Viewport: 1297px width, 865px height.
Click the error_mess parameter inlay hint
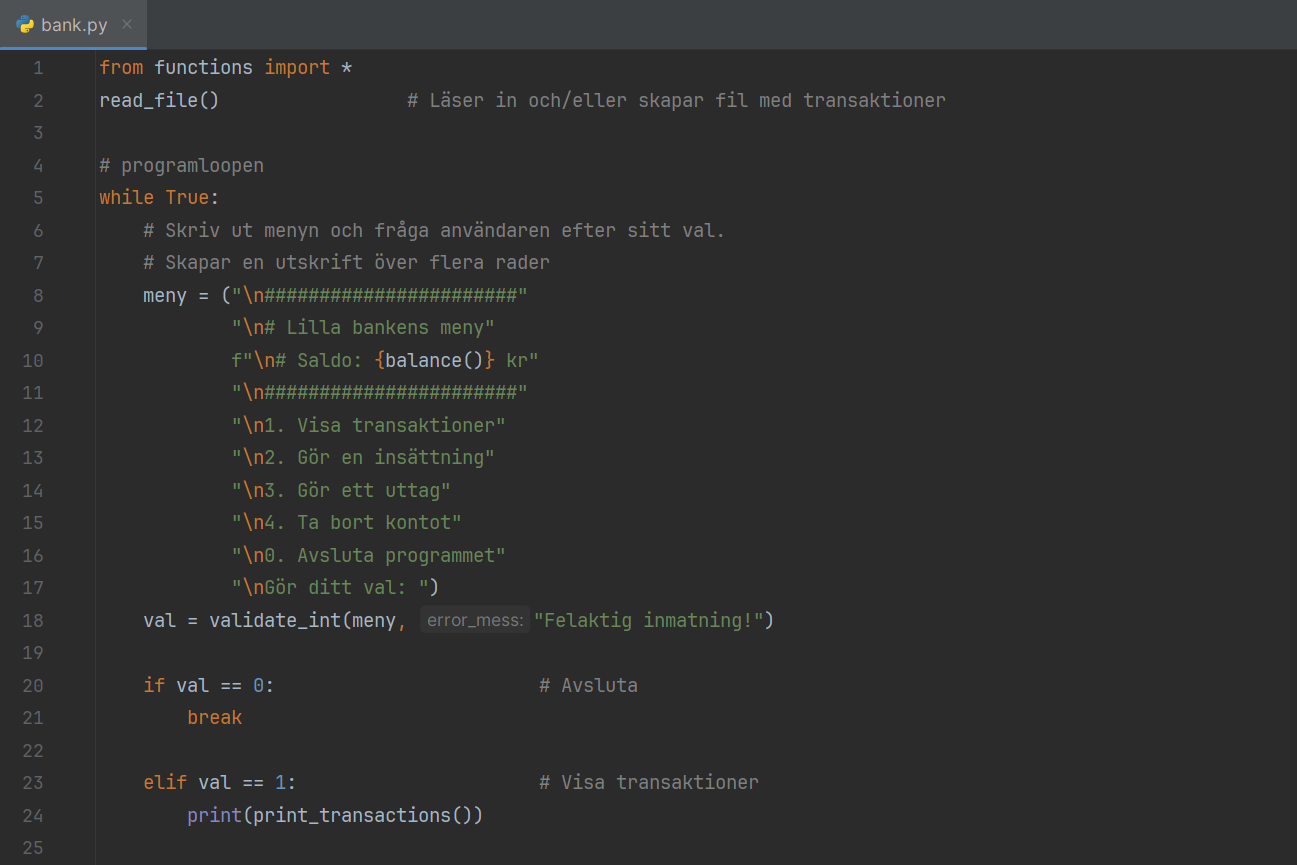pos(474,621)
